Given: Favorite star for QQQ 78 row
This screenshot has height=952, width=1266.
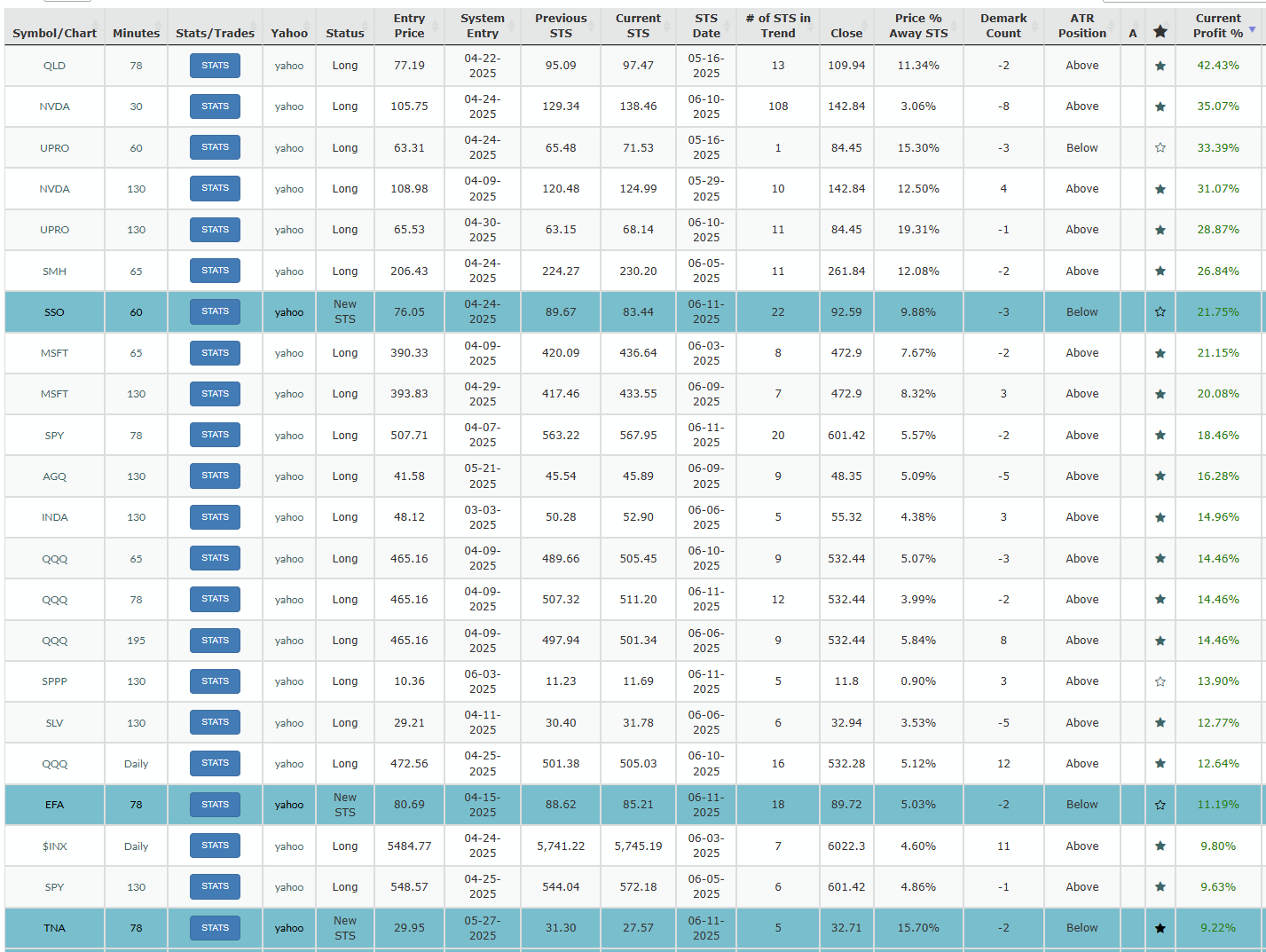Looking at the screenshot, I should point(1160,600).
